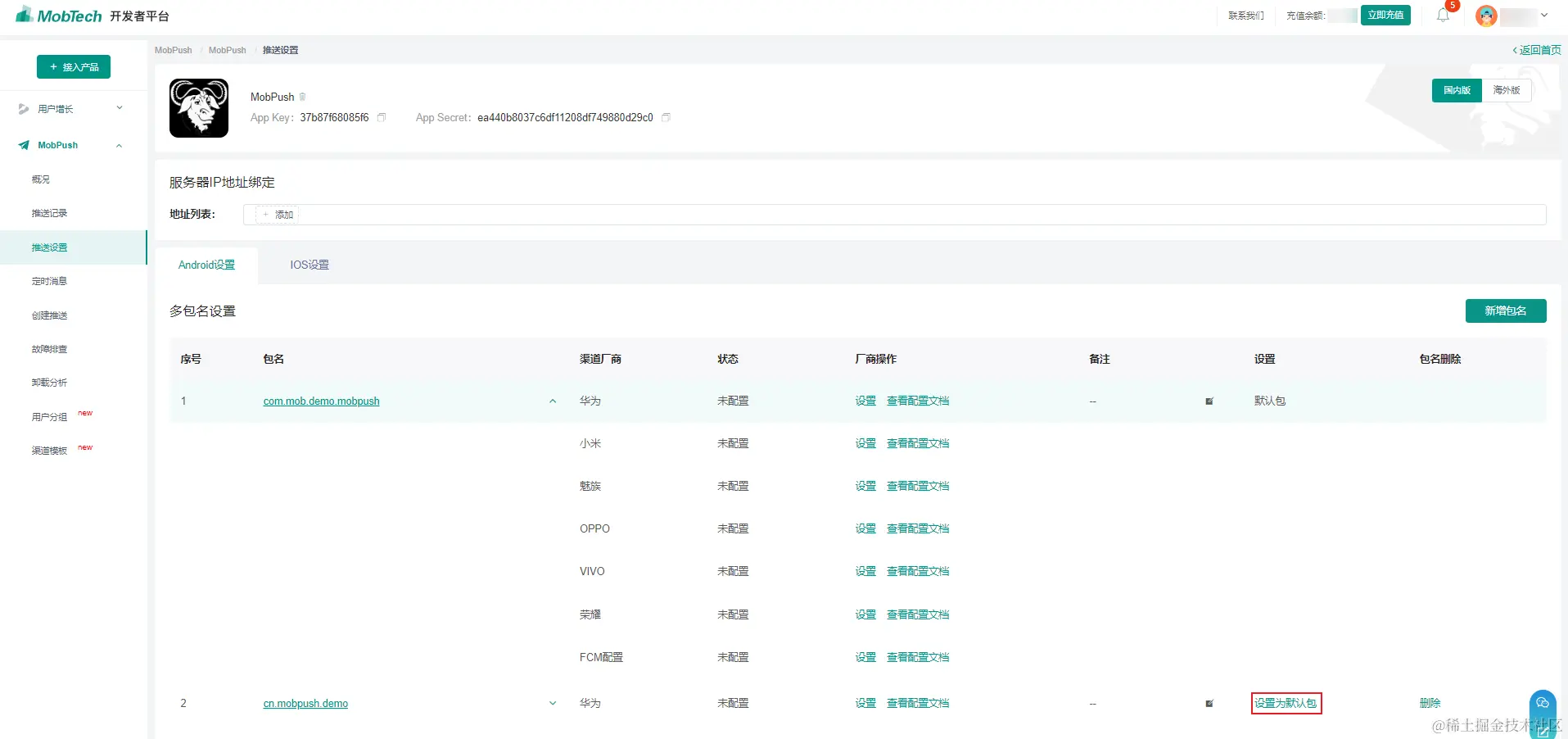Viewport: 1568px width, 739px height.
Task: Expand the 用户增长 menu chevron
Action: tap(120, 108)
